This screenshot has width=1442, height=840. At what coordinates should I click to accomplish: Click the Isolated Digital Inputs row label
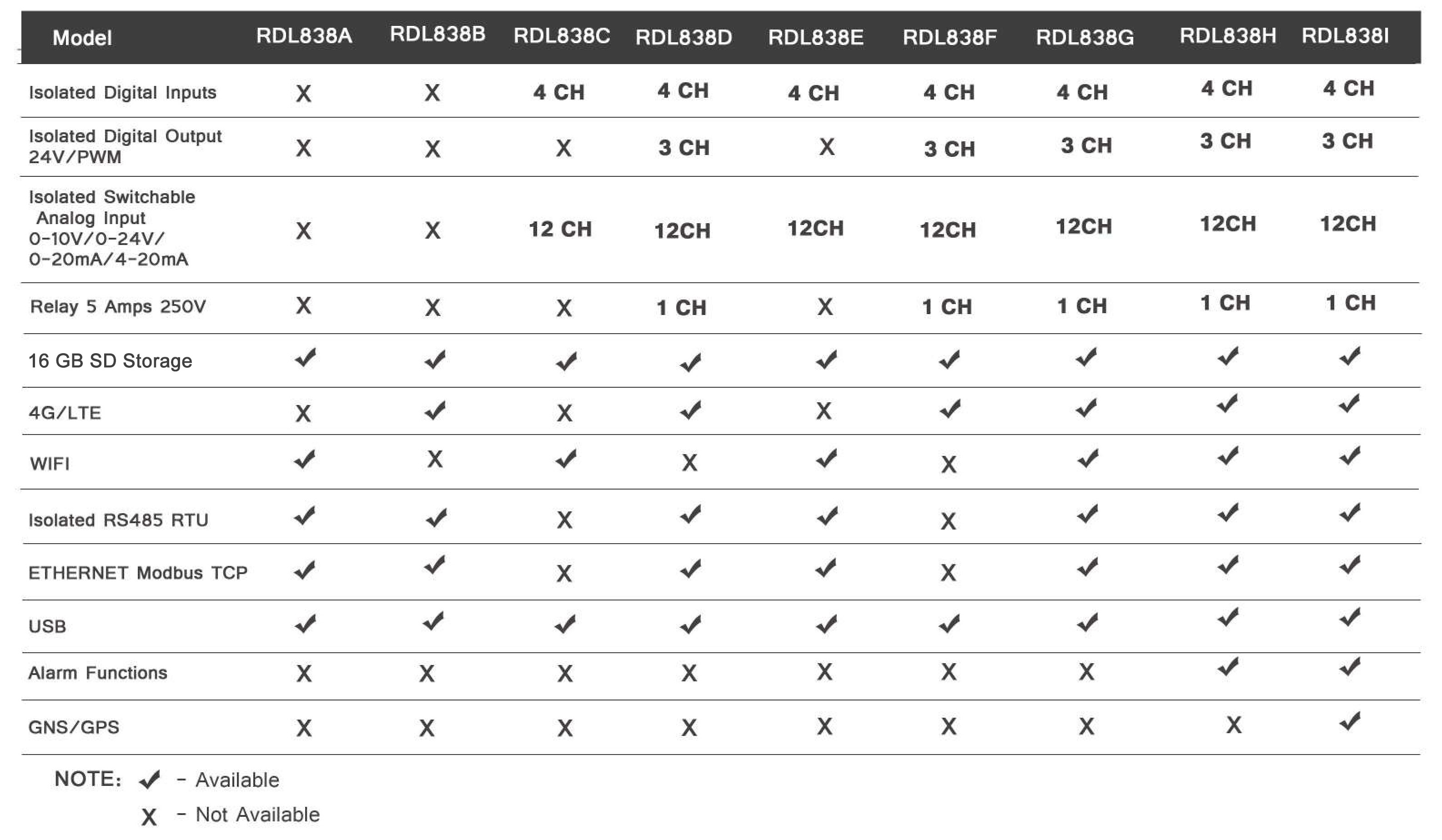pyautogui.click(x=122, y=93)
